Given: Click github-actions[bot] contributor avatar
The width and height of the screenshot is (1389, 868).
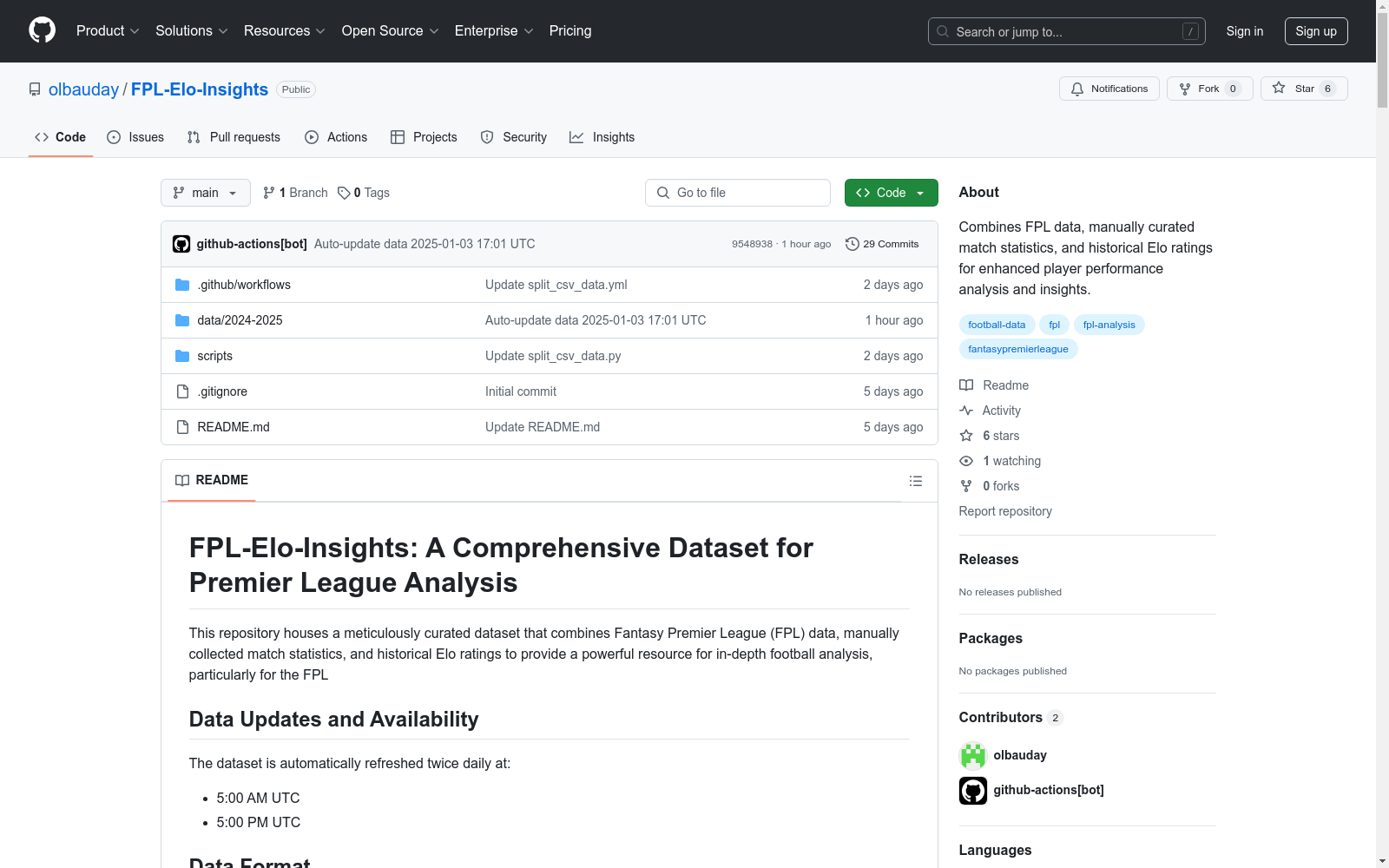Looking at the screenshot, I should click(973, 790).
